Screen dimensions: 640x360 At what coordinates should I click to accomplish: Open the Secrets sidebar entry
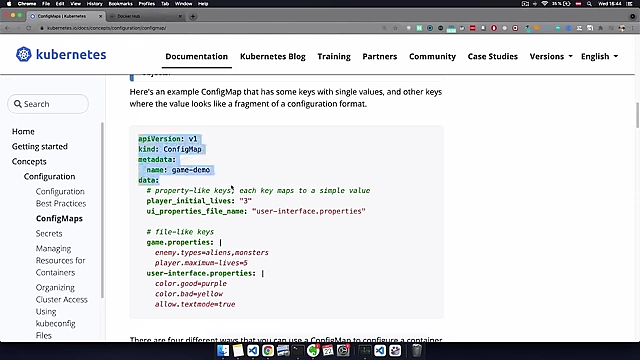coord(49,234)
